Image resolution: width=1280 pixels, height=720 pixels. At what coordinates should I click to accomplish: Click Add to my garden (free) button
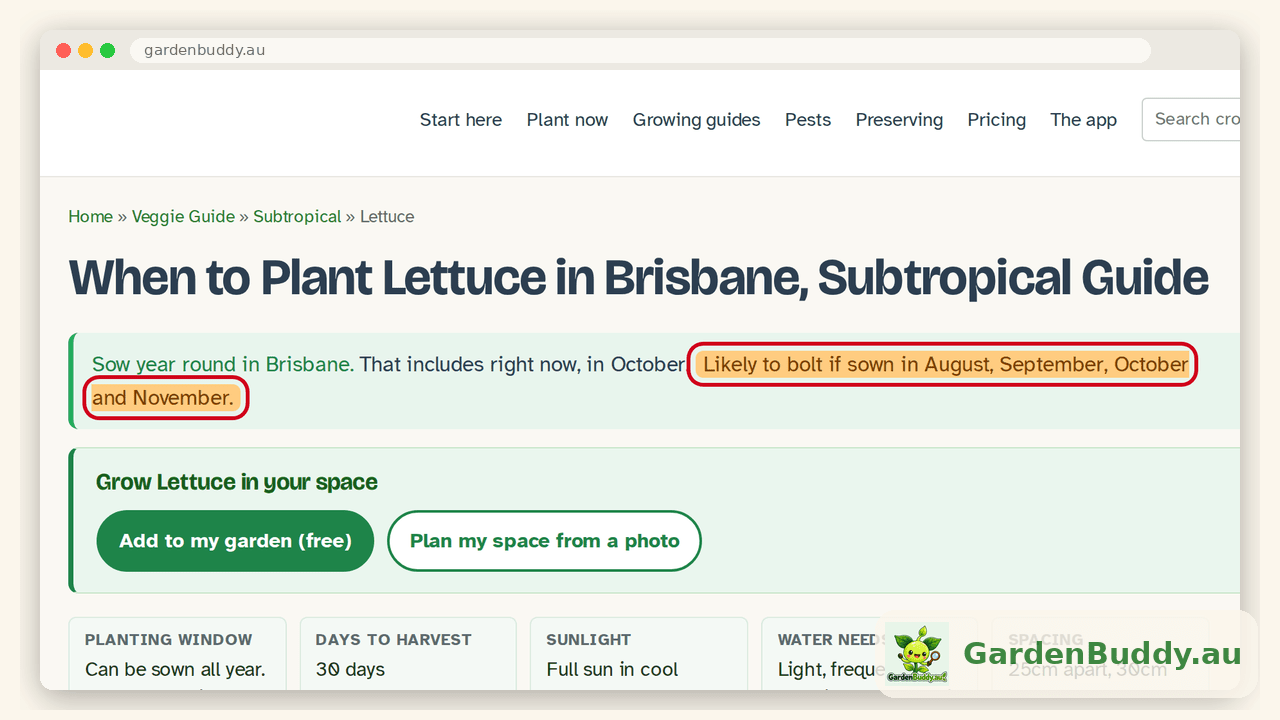point(235,541)
